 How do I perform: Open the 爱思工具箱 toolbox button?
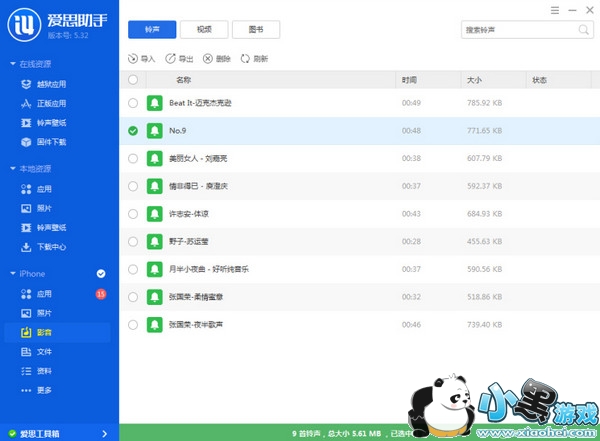point(52,432)
